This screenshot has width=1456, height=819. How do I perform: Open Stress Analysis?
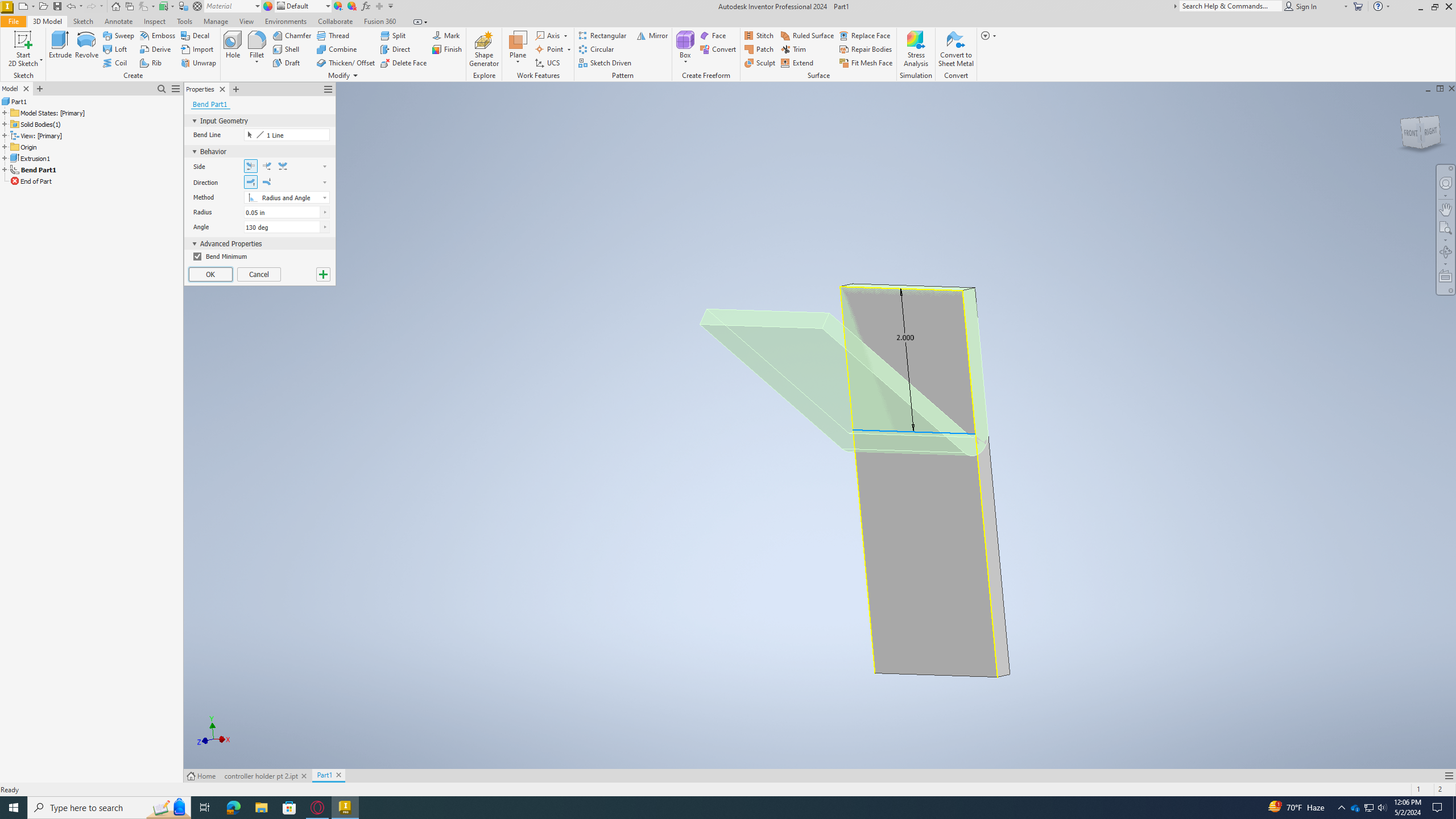click(916, 49)
